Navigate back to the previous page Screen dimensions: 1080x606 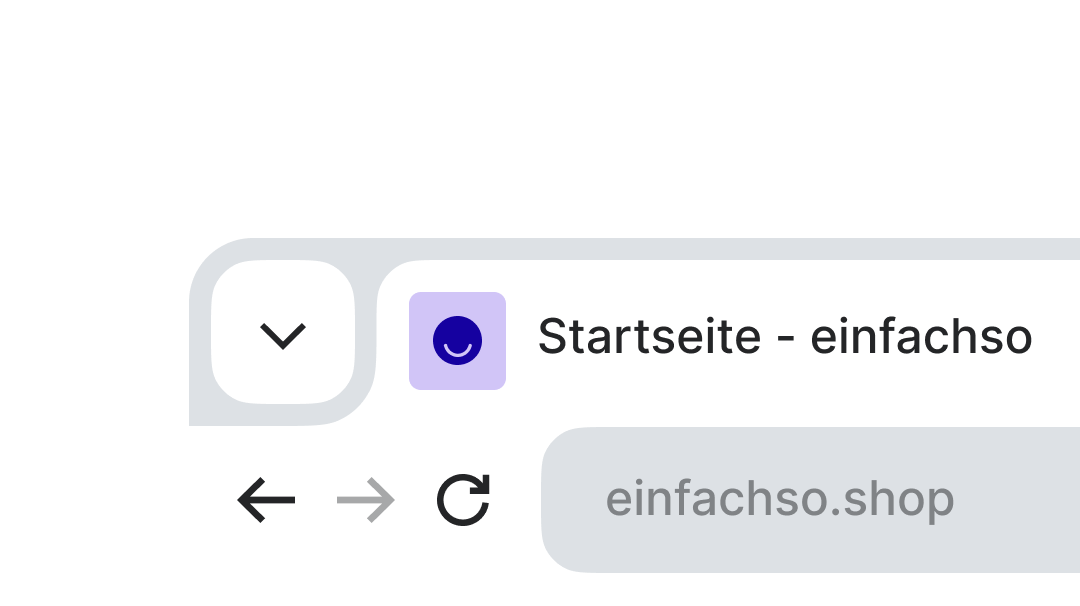pos(266,500)
